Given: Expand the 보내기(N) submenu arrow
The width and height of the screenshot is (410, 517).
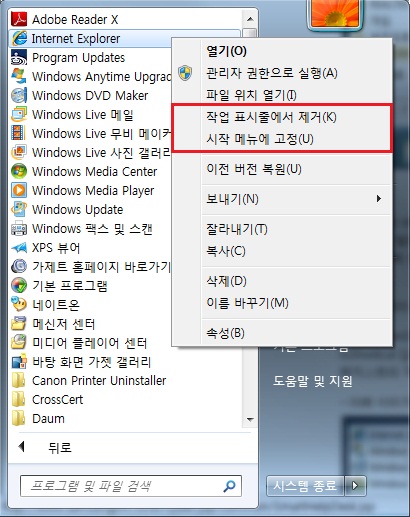Looking at the screenshot, I should pos(378,199).
